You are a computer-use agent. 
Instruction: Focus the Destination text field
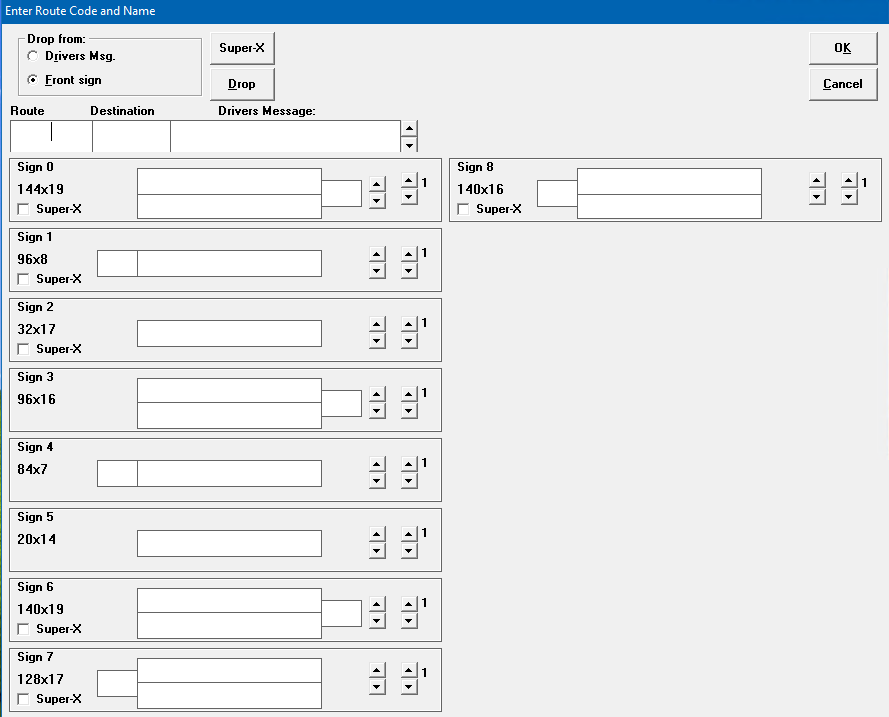click(x=131, y=135)
